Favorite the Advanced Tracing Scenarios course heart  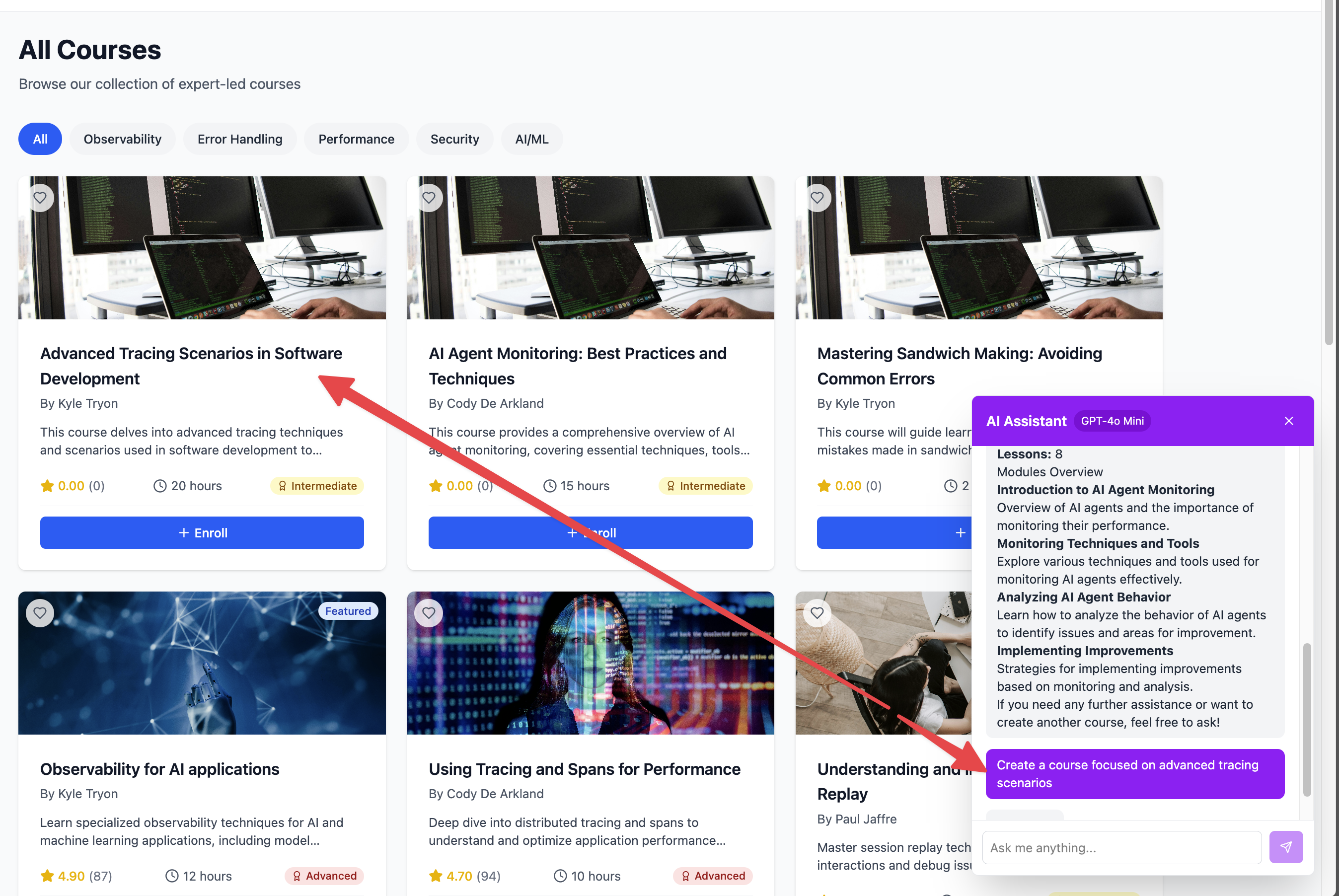point(40,198)
